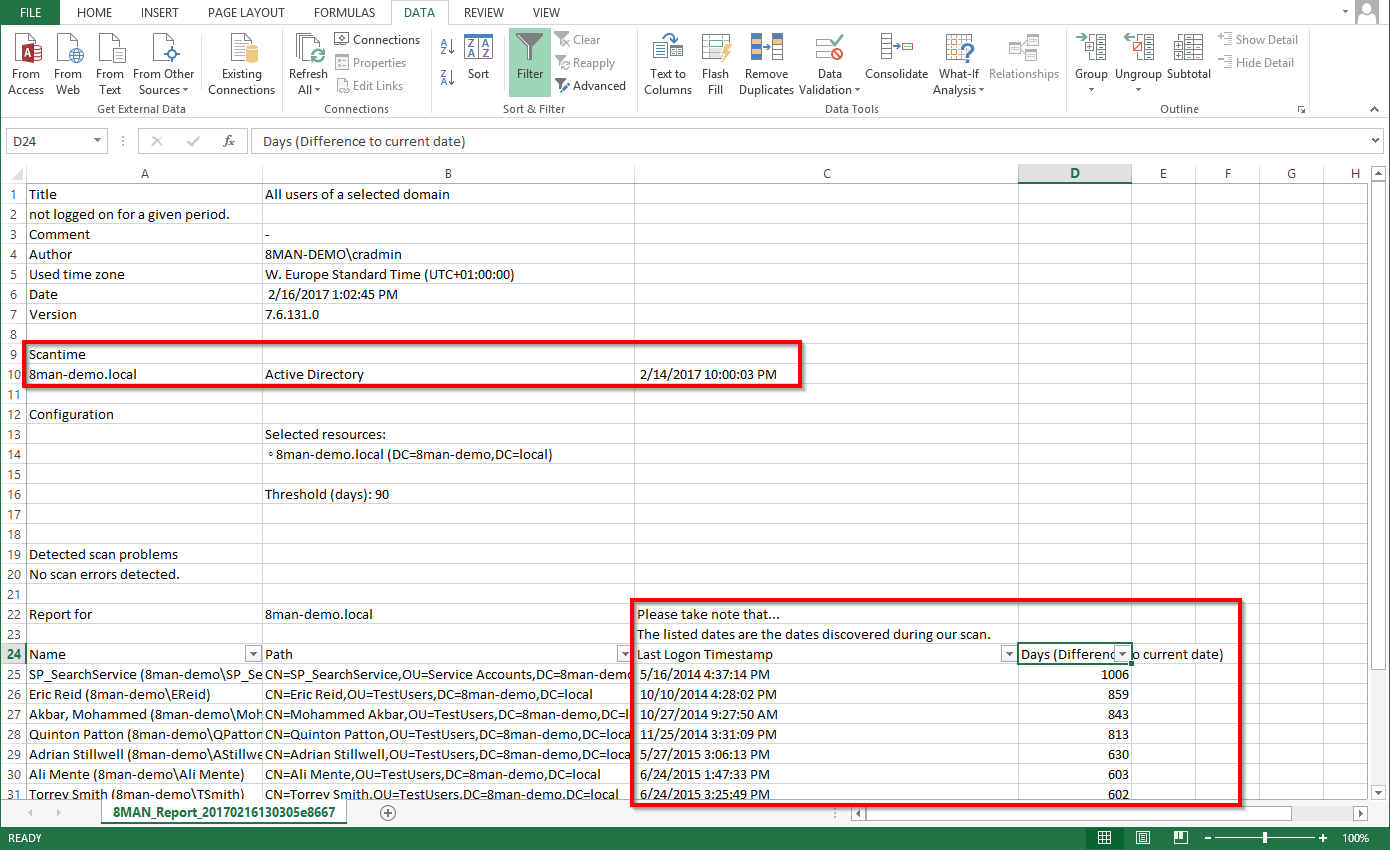
Task: Switch to Normal view in status bar
Action: (1104, 837)
